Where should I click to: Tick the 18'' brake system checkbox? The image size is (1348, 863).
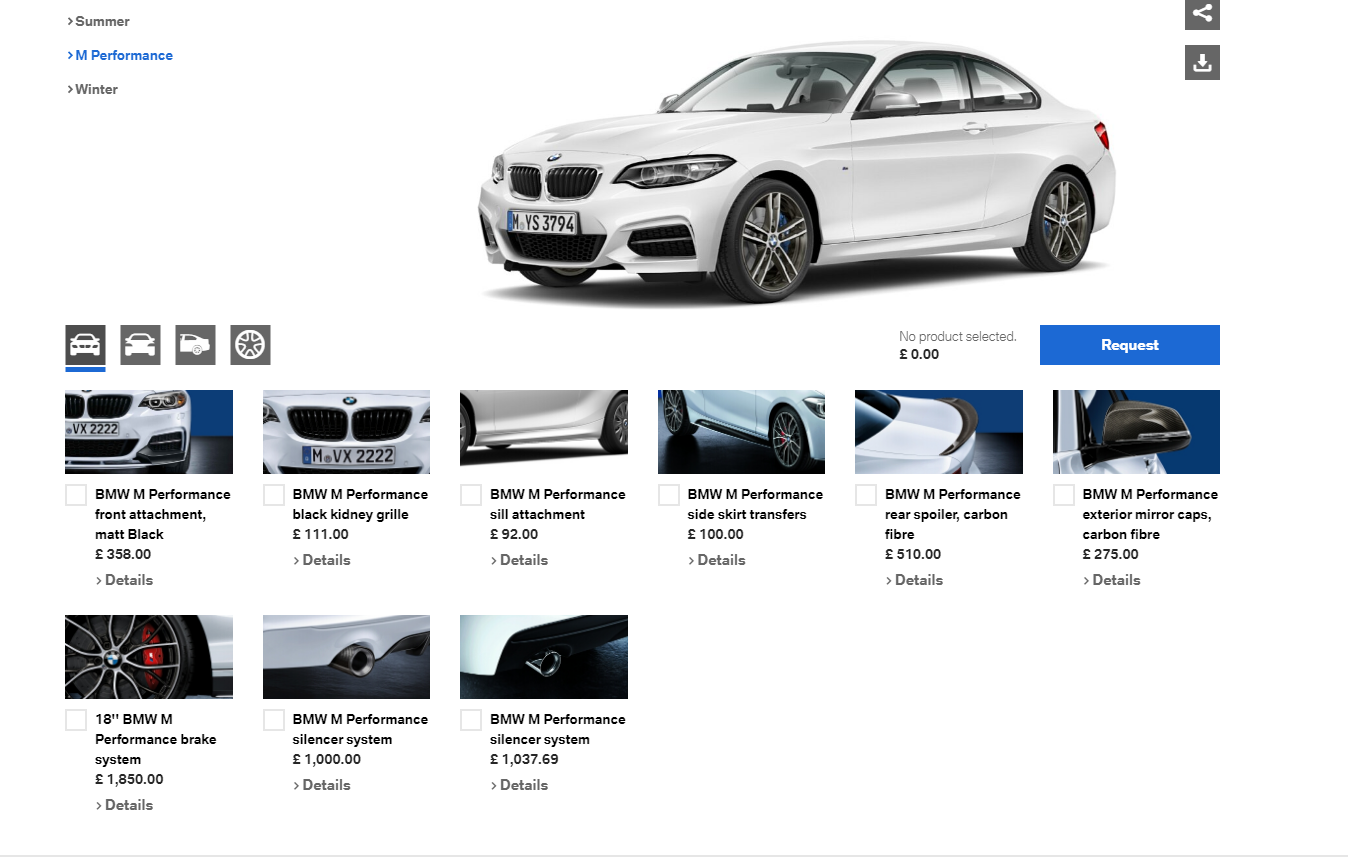click(76, 720)
